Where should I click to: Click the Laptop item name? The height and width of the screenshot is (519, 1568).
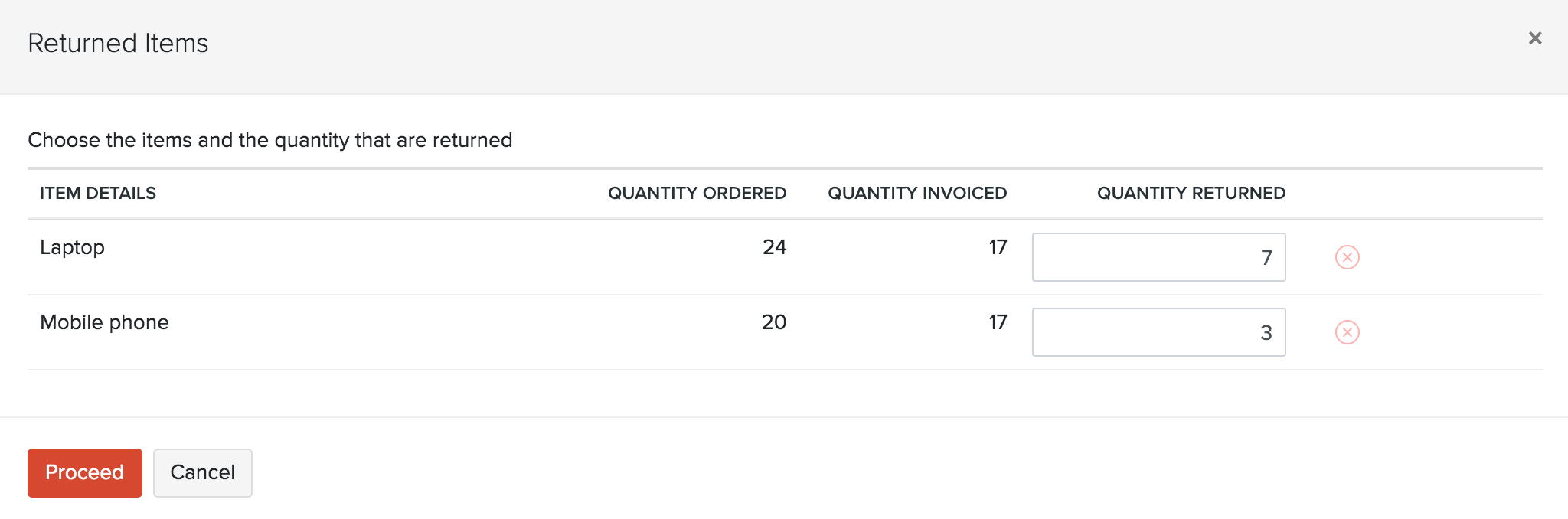[x=72, y=247]
